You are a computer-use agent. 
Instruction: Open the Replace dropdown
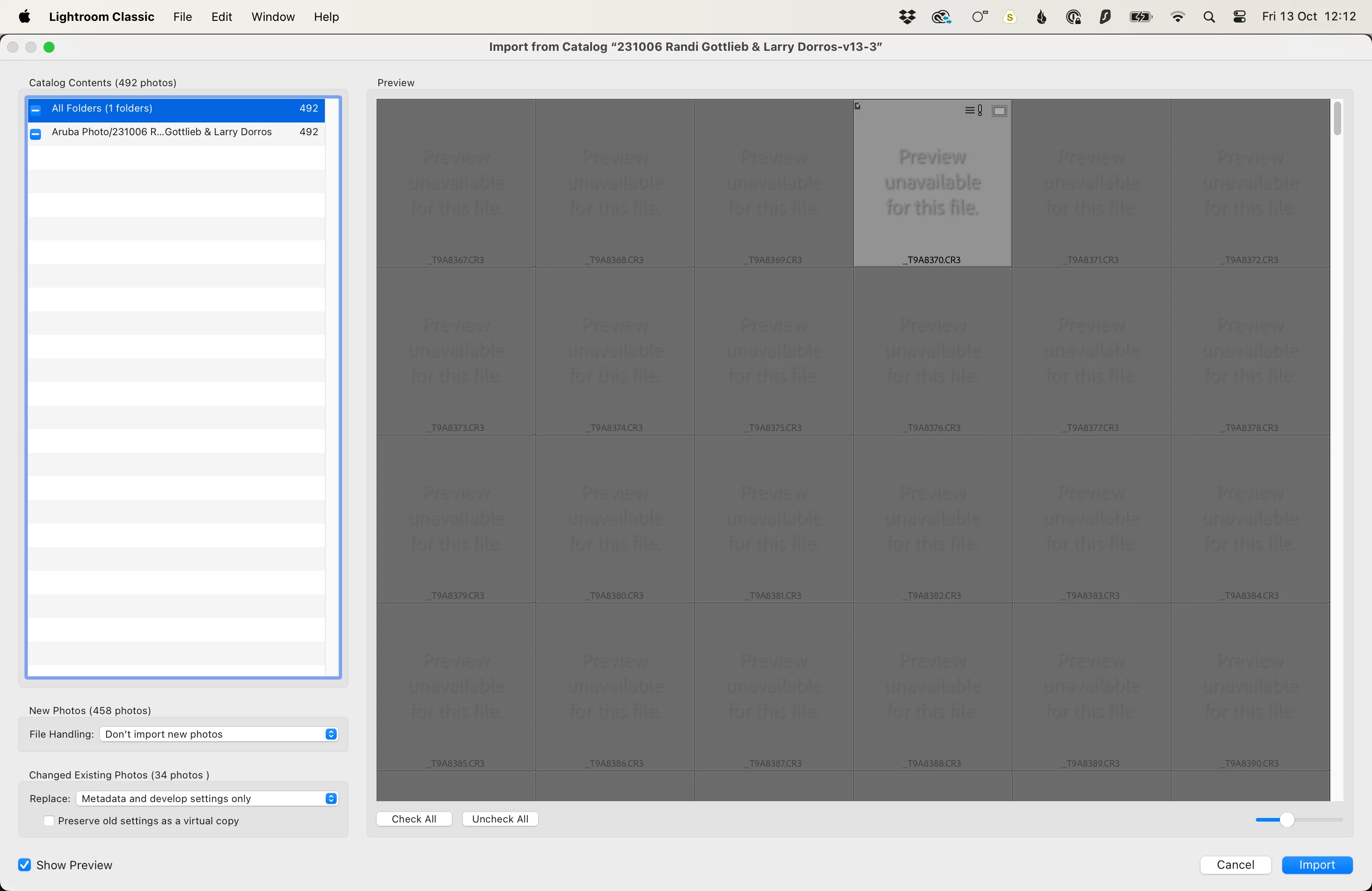pos(206,798)
